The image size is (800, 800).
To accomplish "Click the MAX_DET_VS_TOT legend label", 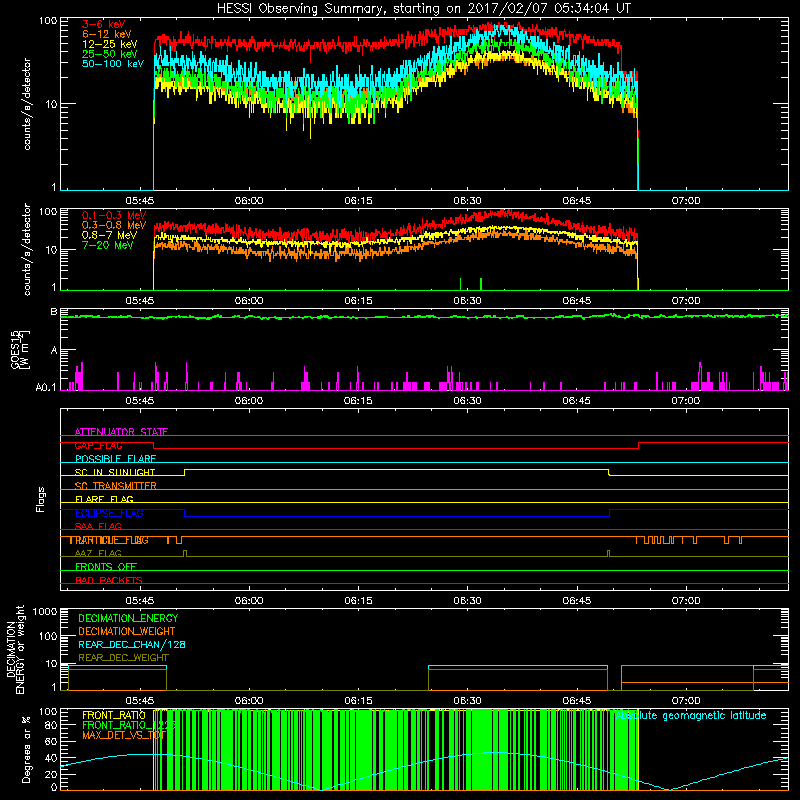I will point(124,735).
